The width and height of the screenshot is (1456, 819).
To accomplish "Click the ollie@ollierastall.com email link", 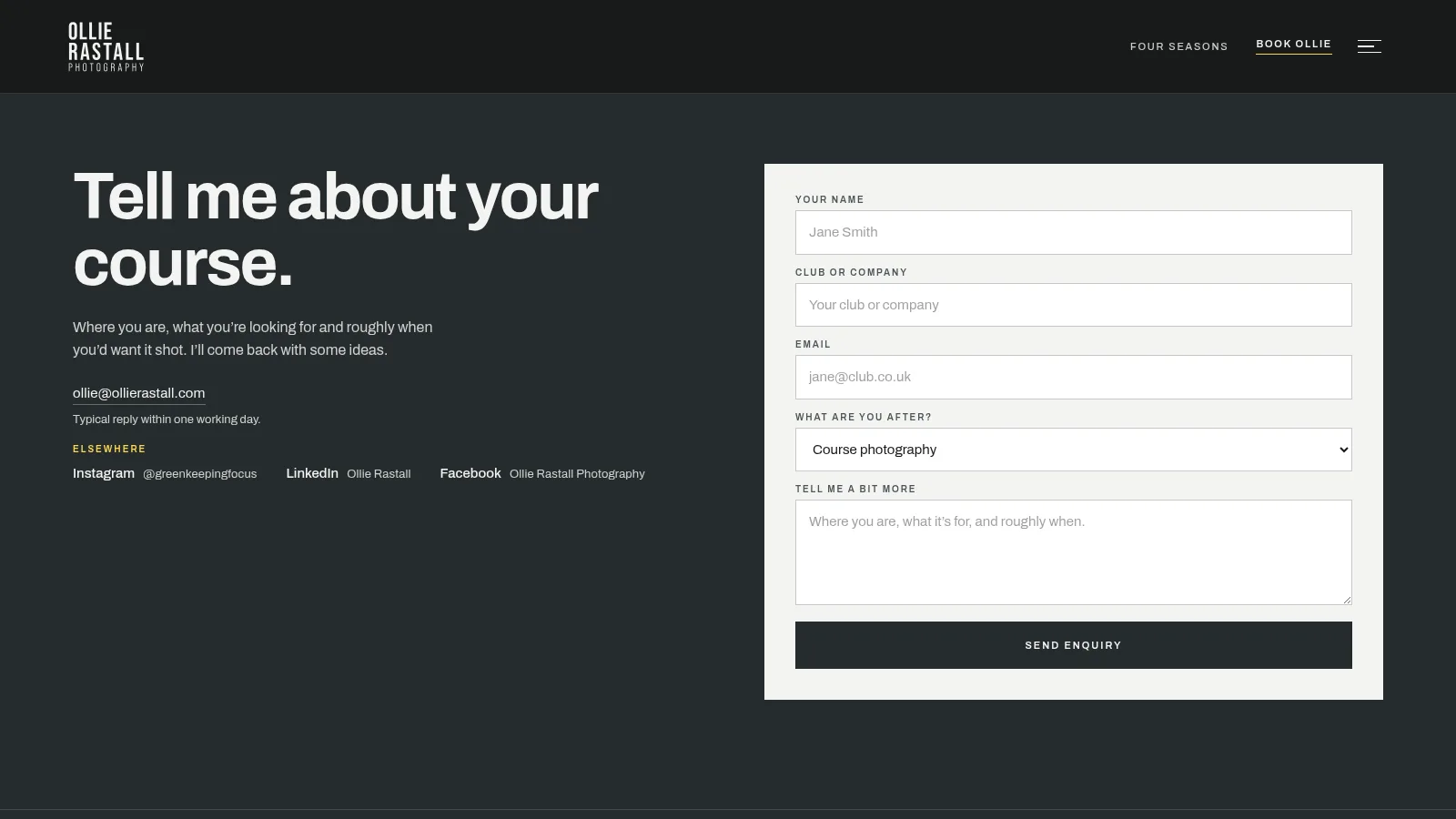I will pyautogui.click(x=138, y=393).
